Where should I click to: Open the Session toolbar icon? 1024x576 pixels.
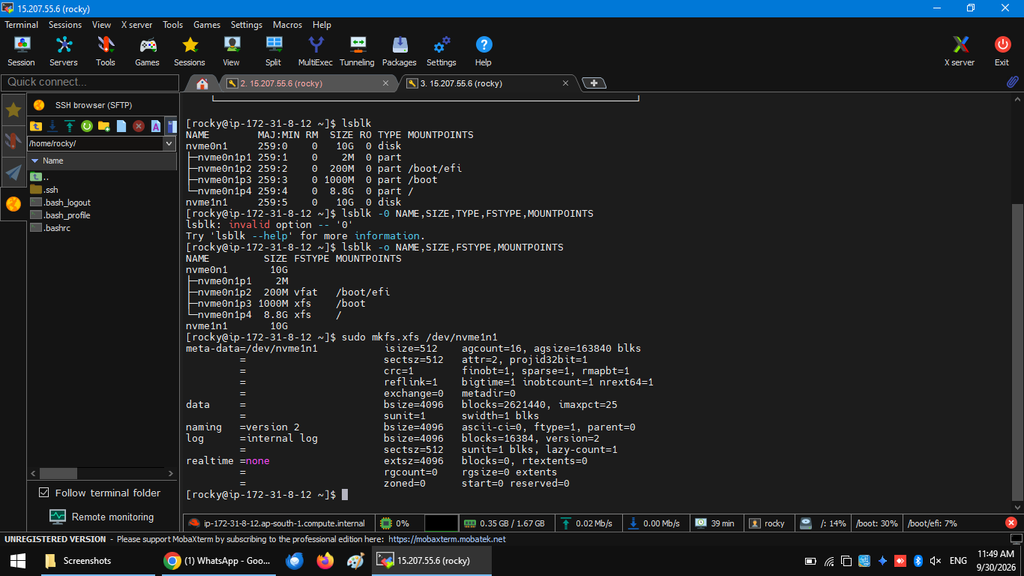click(21, 51)
